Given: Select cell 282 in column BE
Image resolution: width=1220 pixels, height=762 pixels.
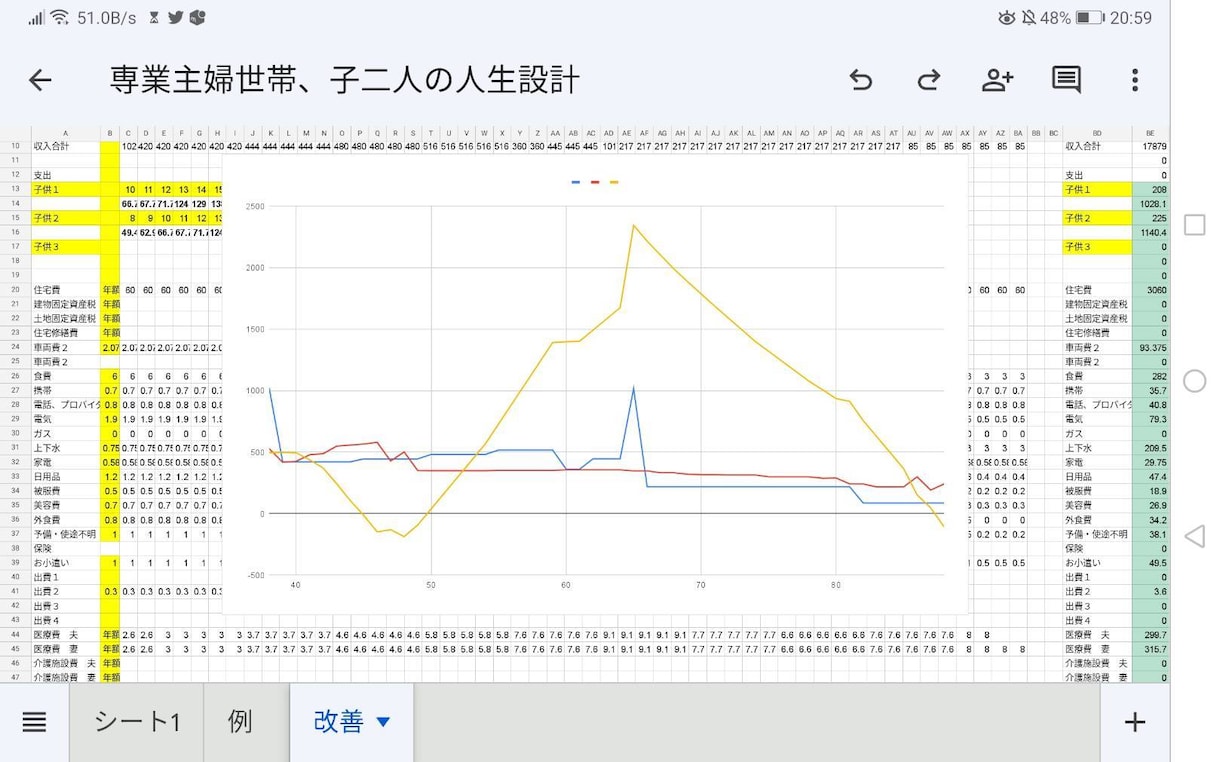Looking at the screenshot, I should point(1150,376).
